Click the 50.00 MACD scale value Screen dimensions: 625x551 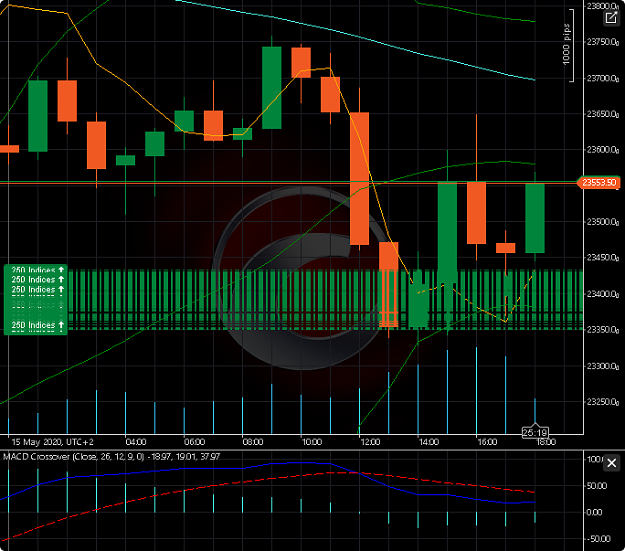(x=597, y=486)
